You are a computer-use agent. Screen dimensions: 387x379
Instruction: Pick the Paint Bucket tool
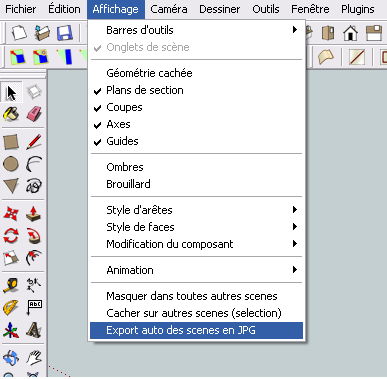[x=11, y=114]
